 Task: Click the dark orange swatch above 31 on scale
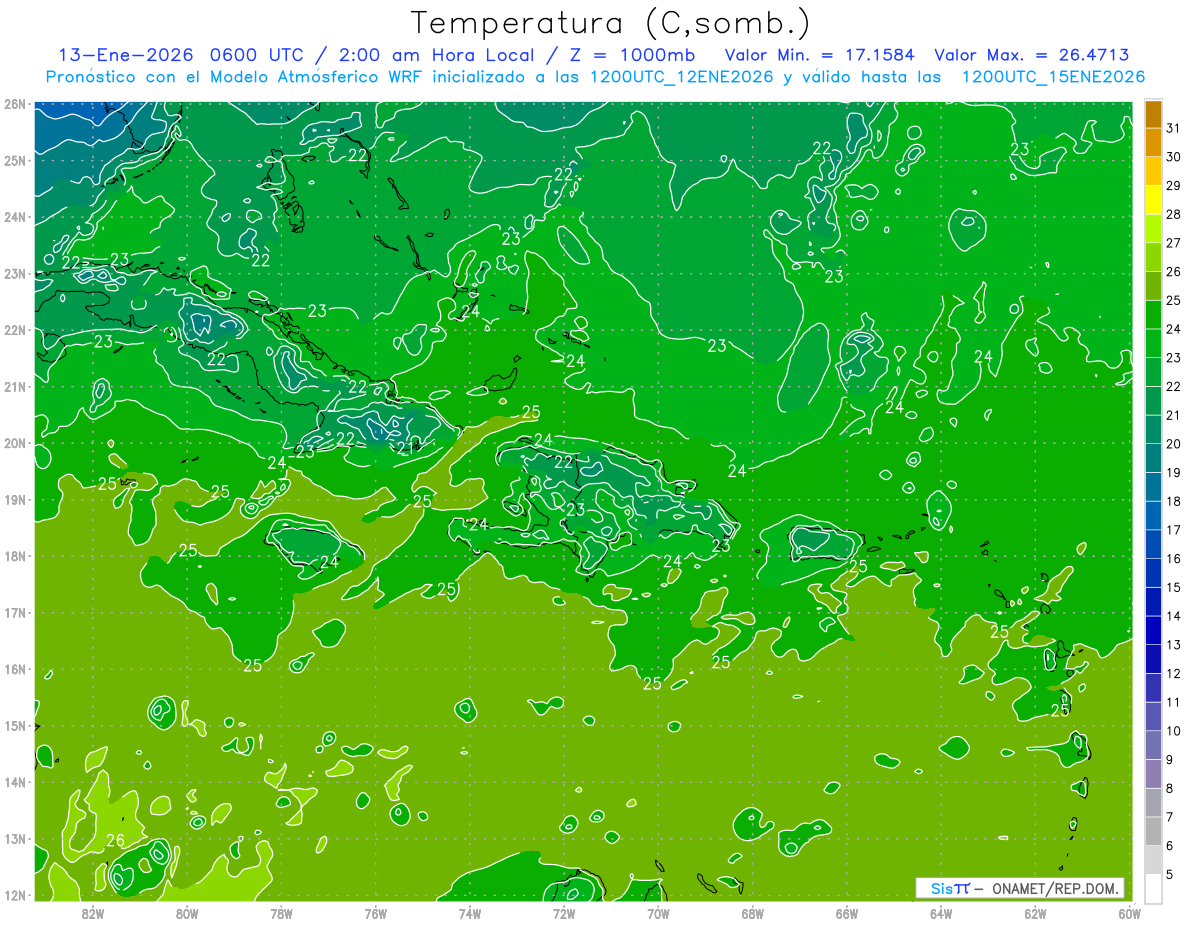(x=1154, y=115)
